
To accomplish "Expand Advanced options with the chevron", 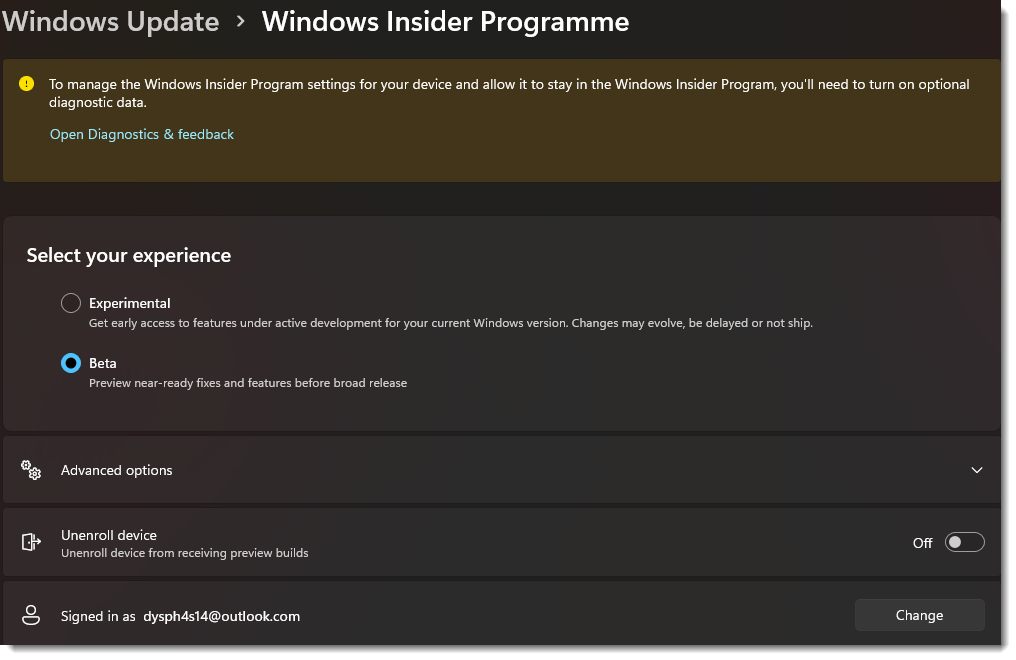I will click(x=976, y=470).
